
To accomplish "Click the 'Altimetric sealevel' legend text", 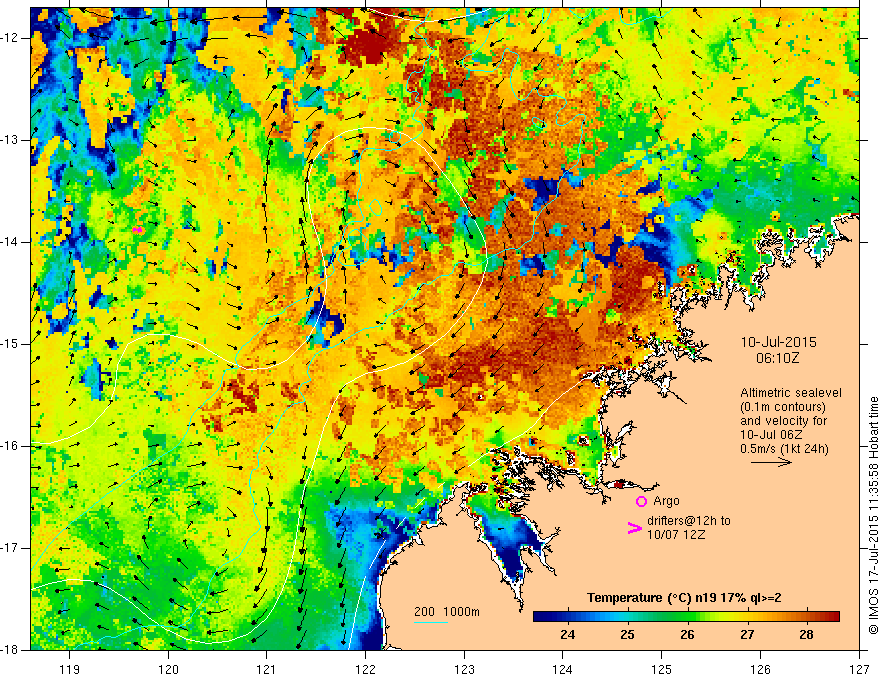I will pyautogui.click(x=791, y=393).
